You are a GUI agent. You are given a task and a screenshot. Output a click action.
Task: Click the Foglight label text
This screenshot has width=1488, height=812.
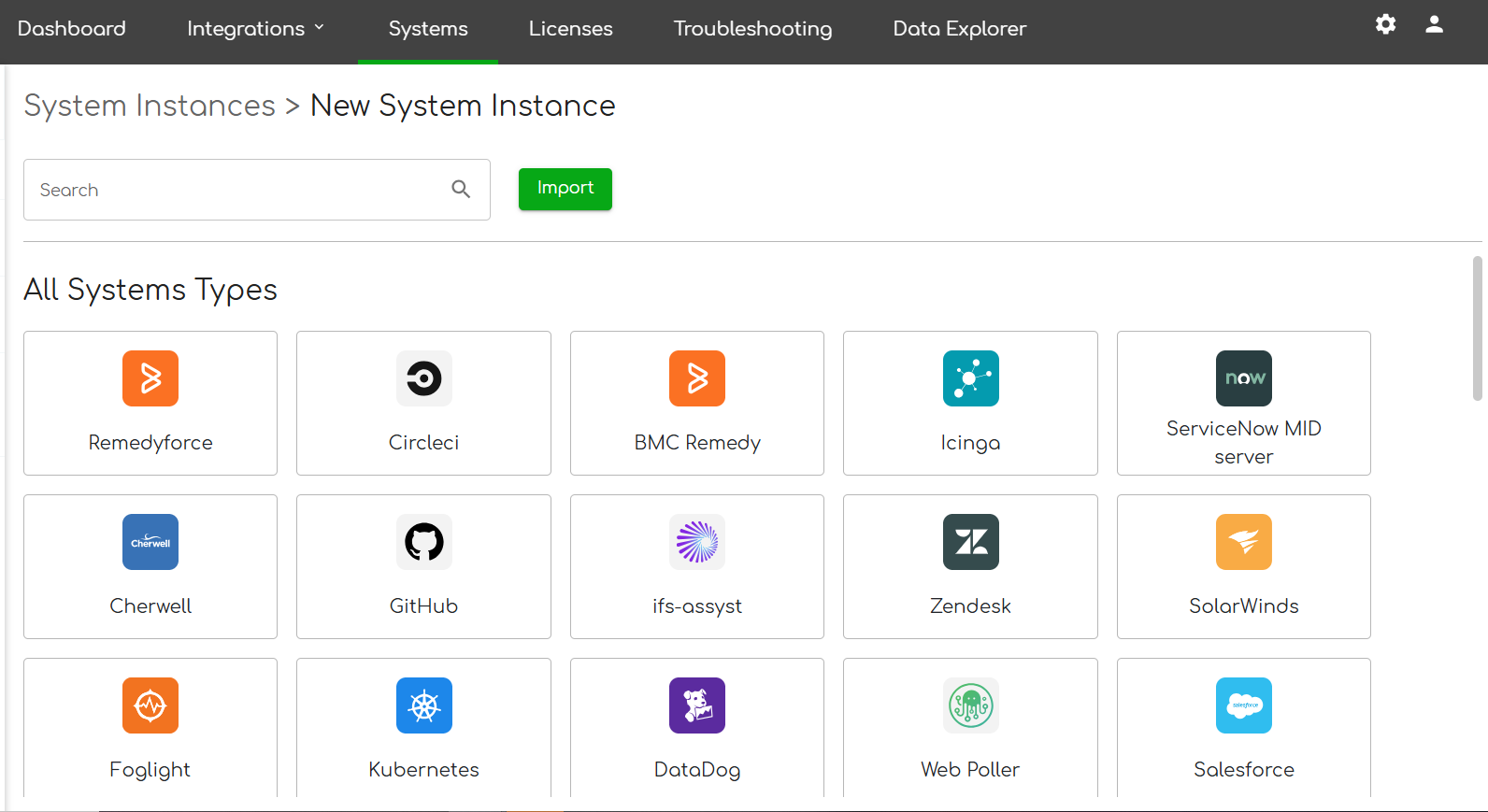[x=150, y=770]
